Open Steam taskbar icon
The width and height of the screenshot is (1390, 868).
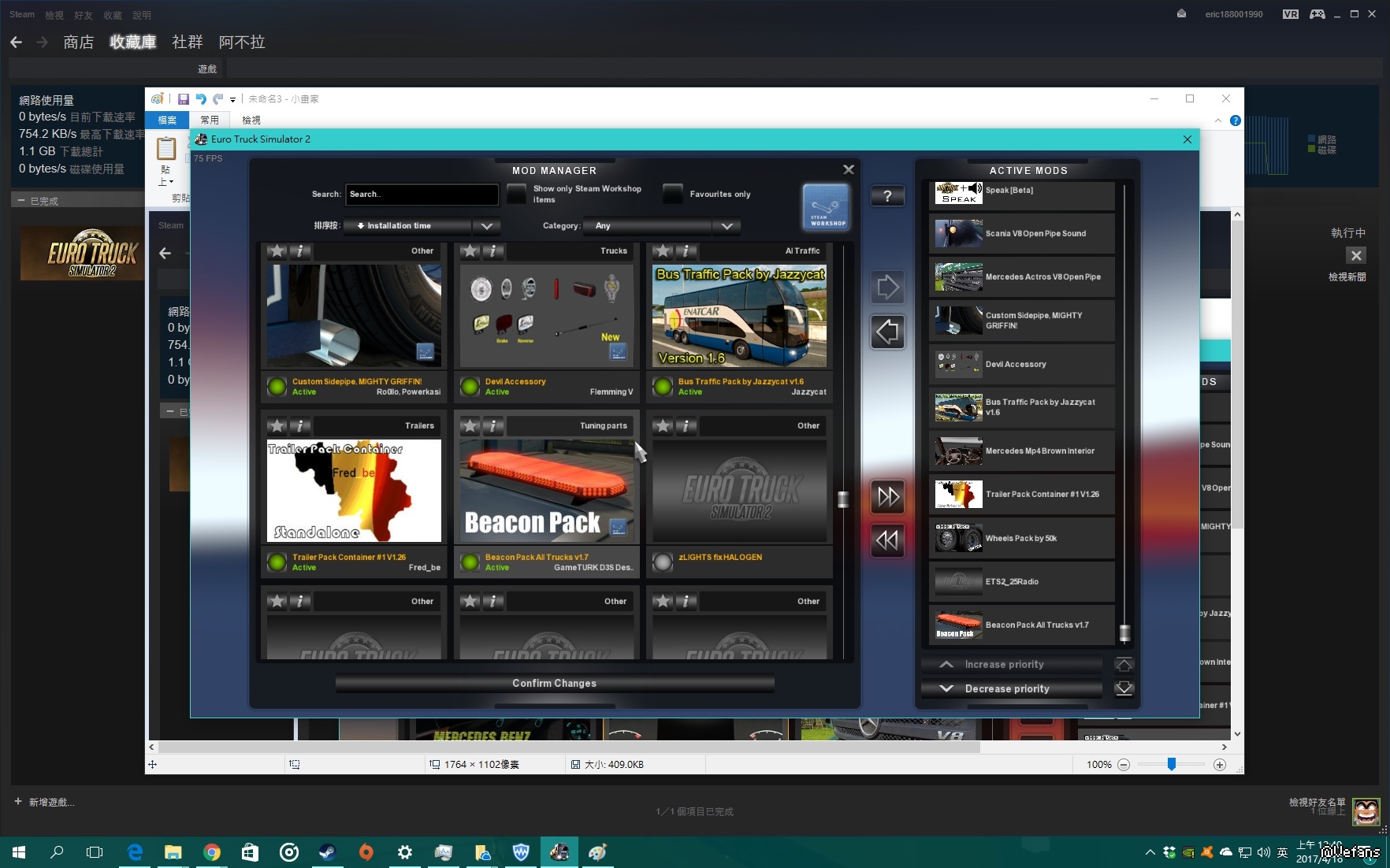326,852
